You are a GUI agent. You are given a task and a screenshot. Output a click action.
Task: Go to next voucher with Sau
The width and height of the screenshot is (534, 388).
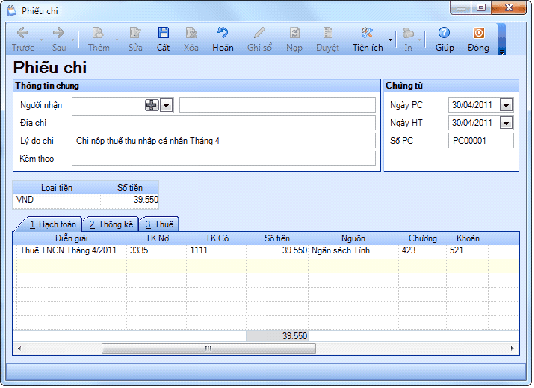(x=59, y=39)
